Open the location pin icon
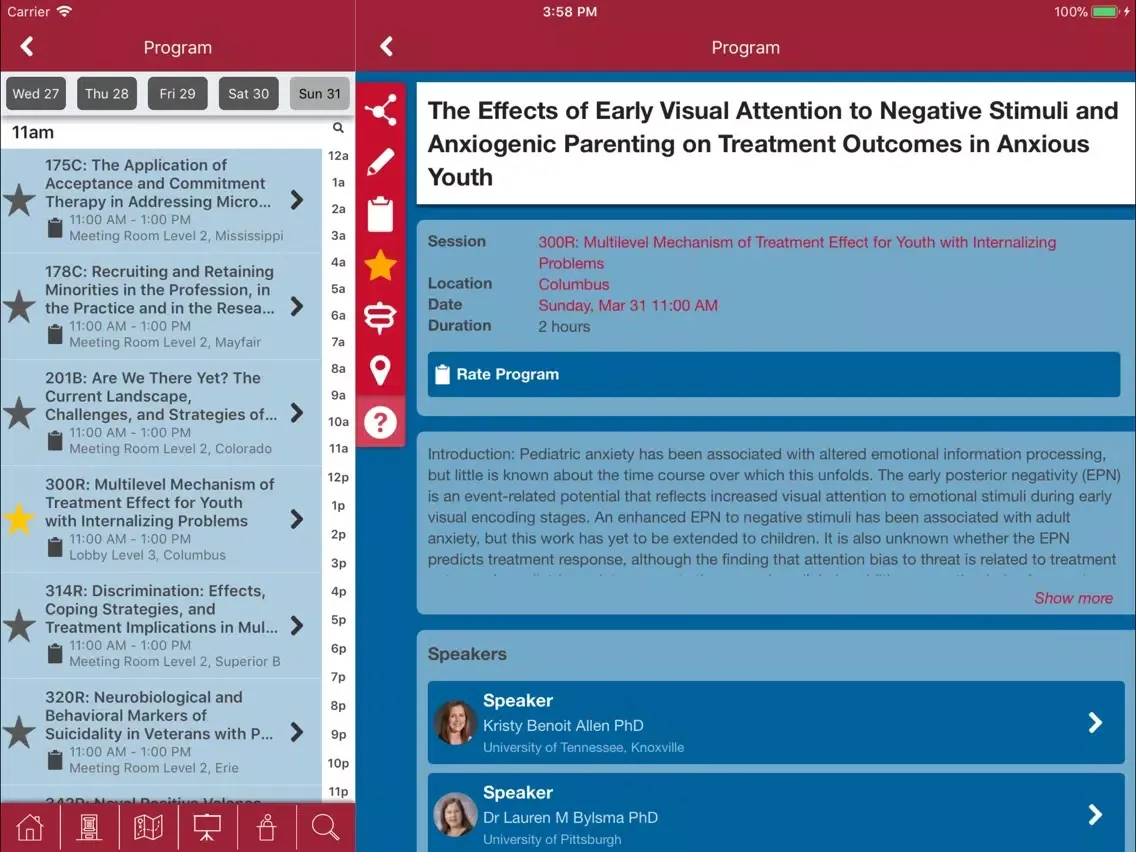 tap(380, 370)
